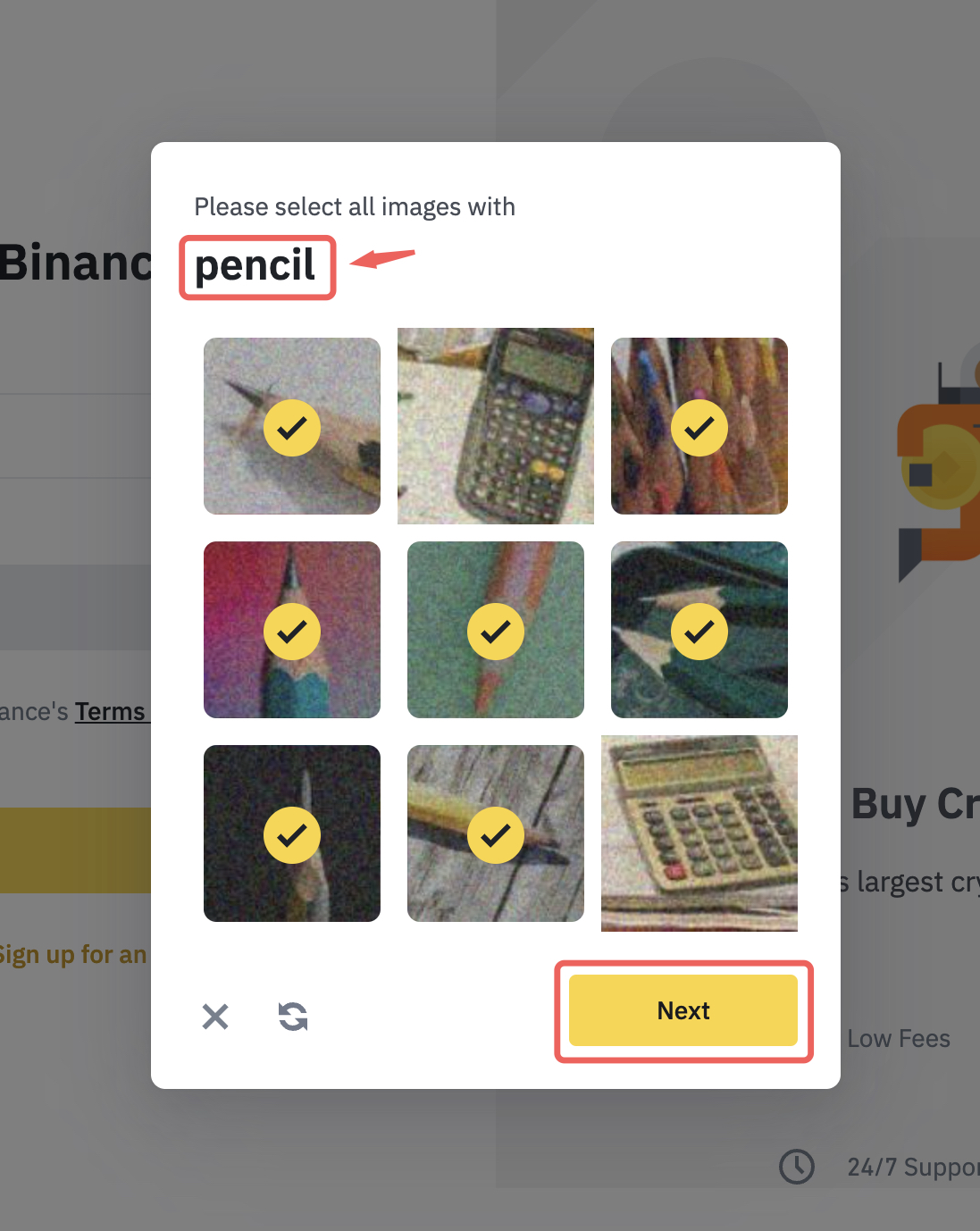Click the checkmark on the sharpened pencil tip image
Image resolution: width=980 pixels, height=1231 pixels.
pyautogui.click(x=292, y=429)
